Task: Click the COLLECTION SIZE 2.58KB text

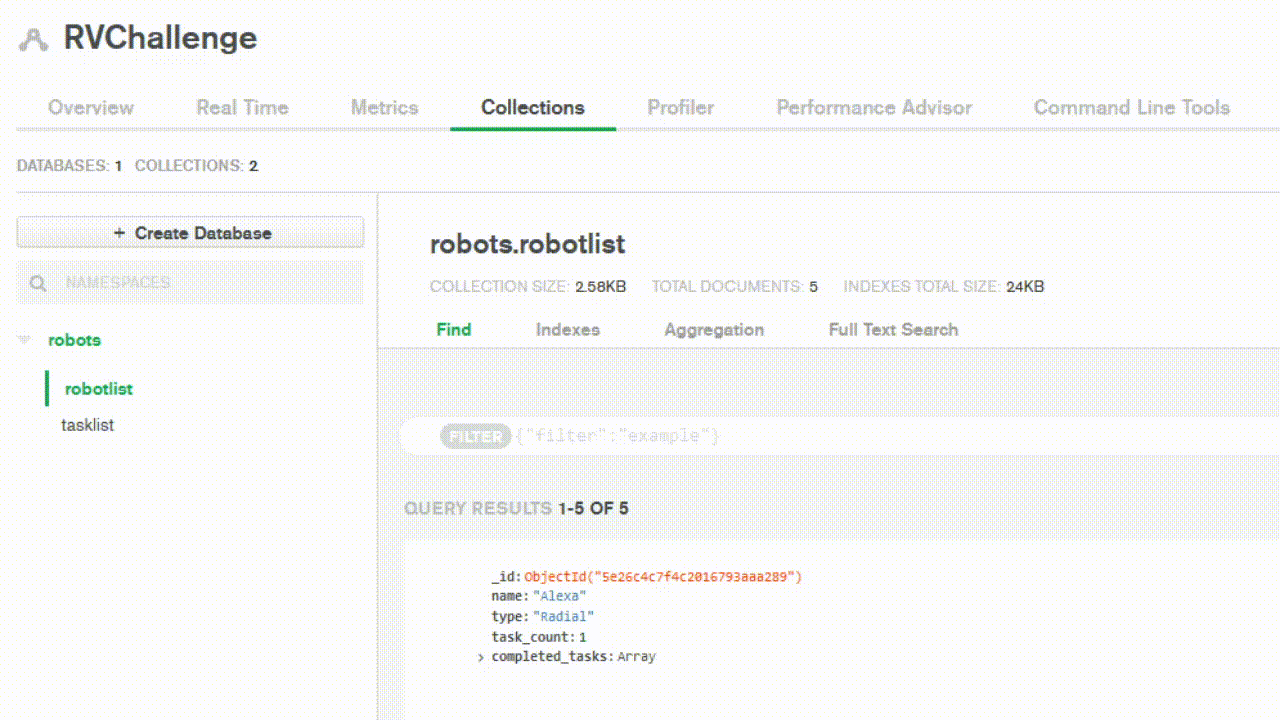Action: (528, 286)
